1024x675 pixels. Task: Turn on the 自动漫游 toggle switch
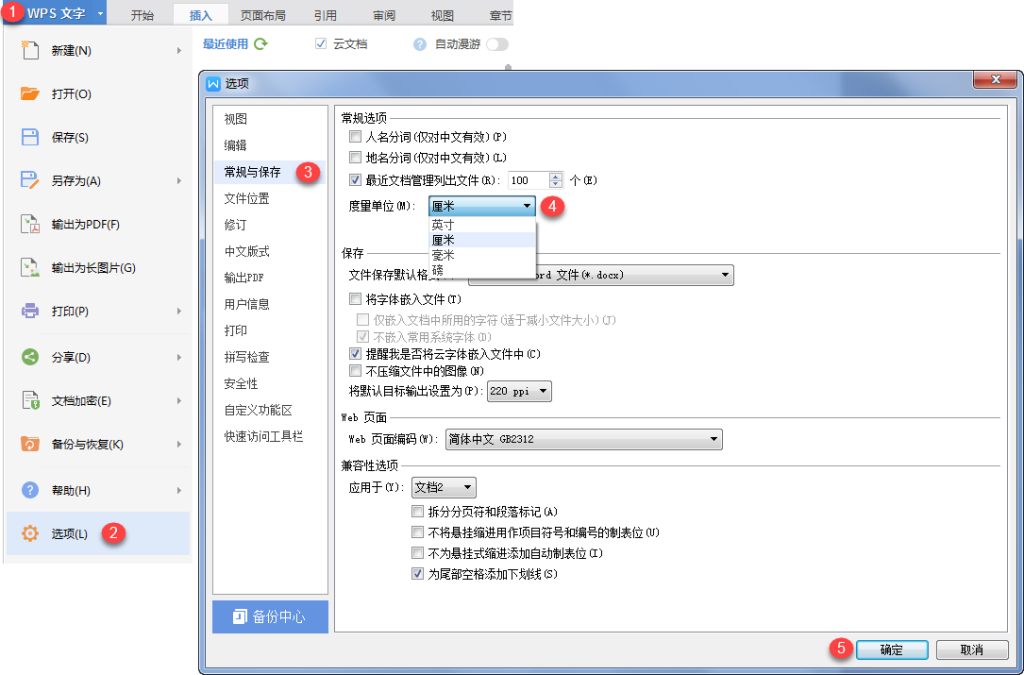click(x=495, y=44)
